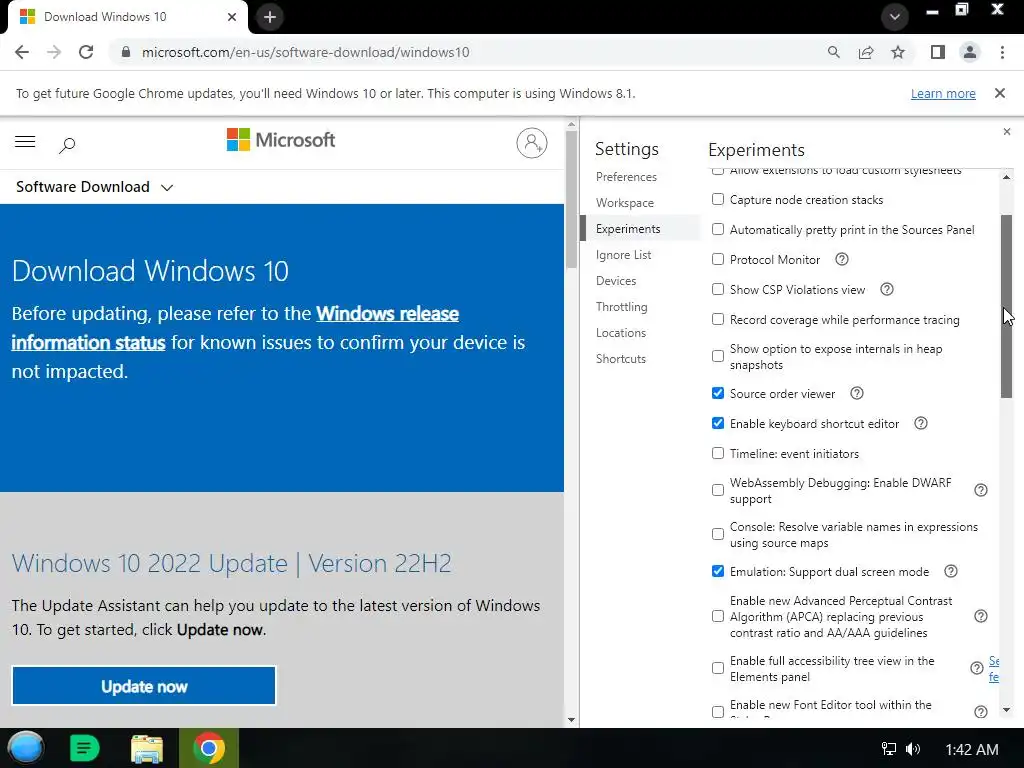The height and width of the screenshot is (768, 1024).
Task: Select Experiments settings section
Action: pyautogui.click(x=628, y=229)
